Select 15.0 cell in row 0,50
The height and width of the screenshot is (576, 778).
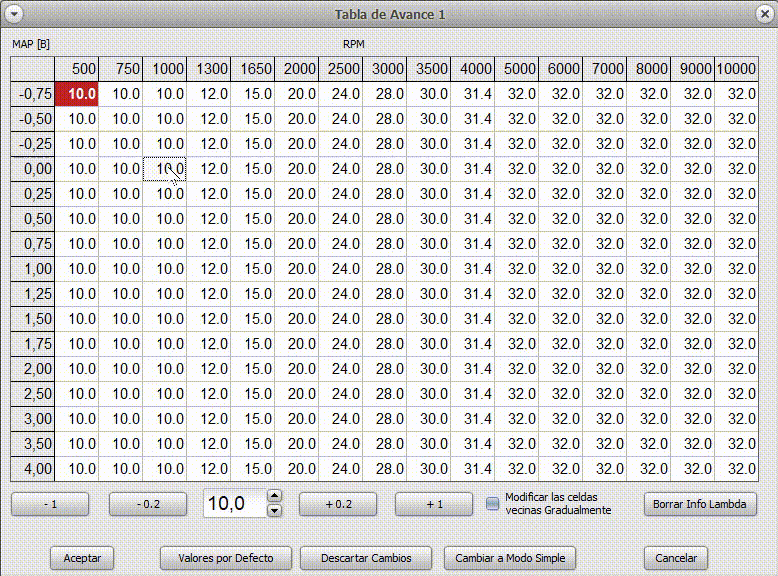tap(253, 219)
